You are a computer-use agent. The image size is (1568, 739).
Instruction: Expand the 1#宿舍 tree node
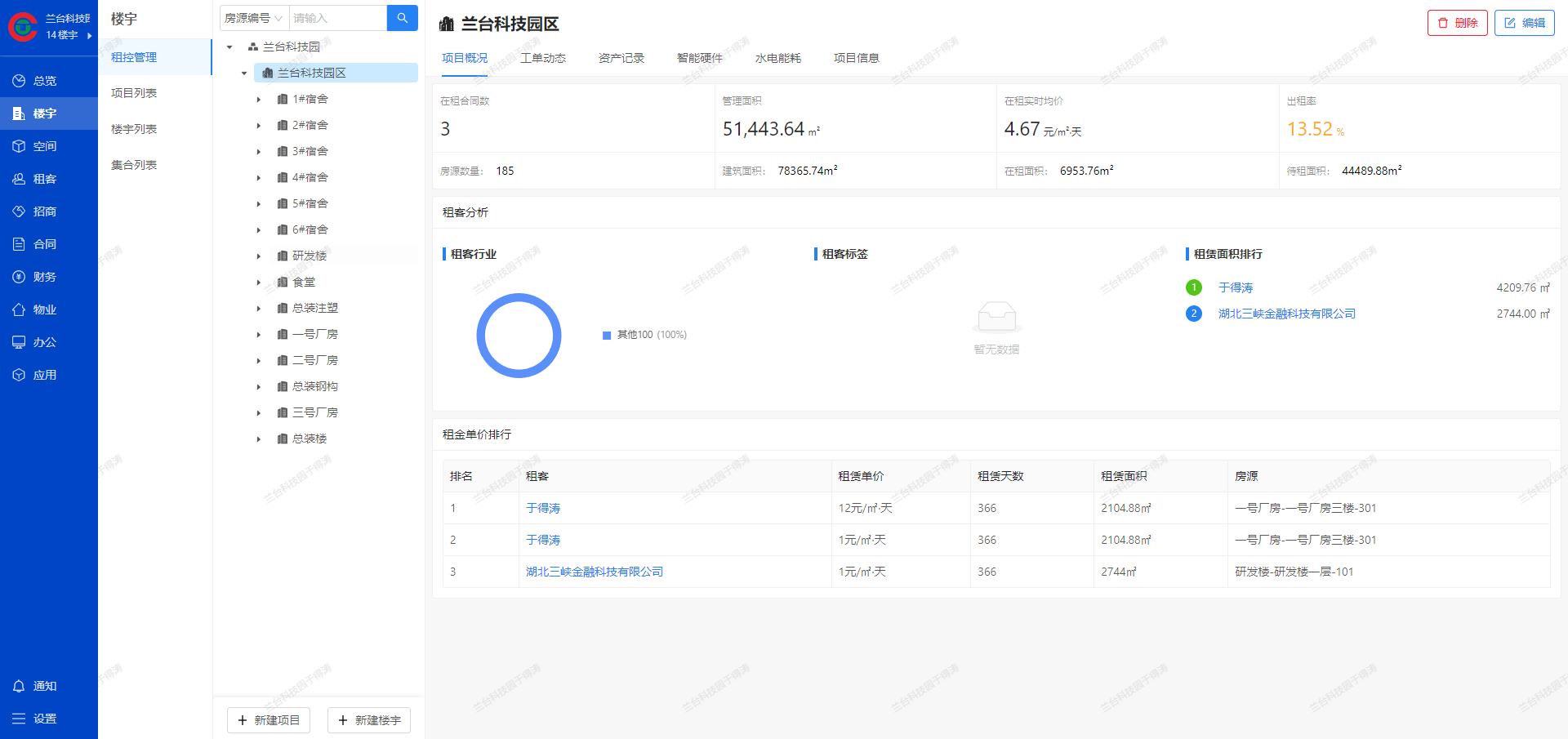click(259, 100)
